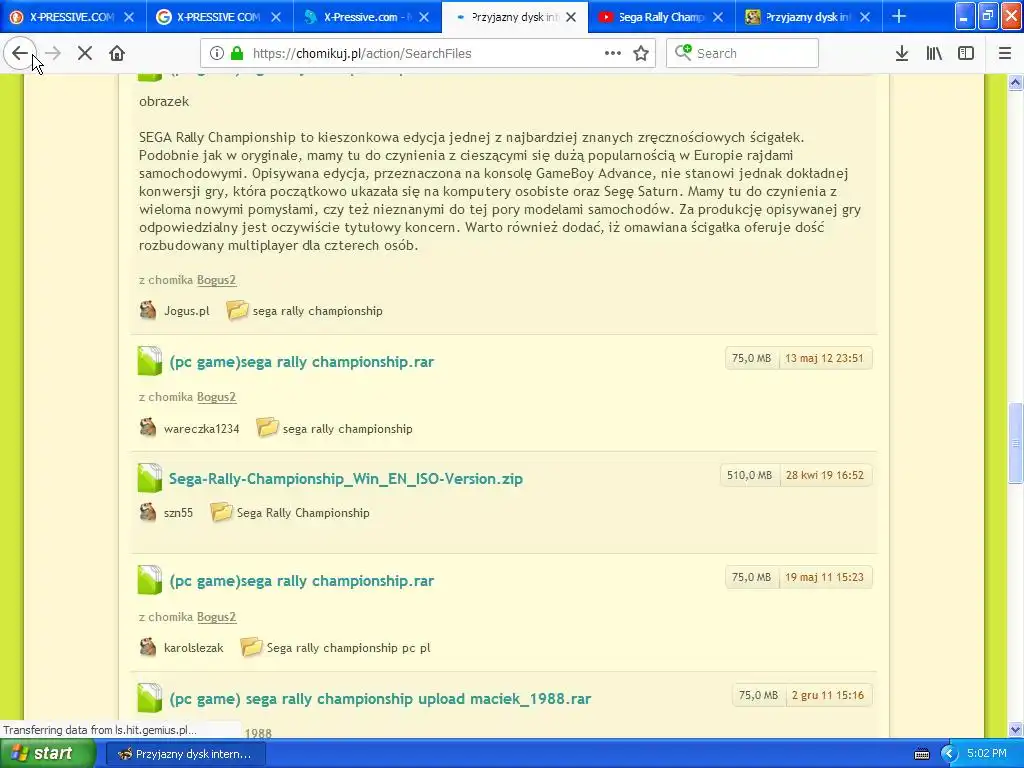Viewport: 1024px width, 768px height.
Task: Open sega rally championship upload maciek_1988.rar link
Action: coord(380,699)
